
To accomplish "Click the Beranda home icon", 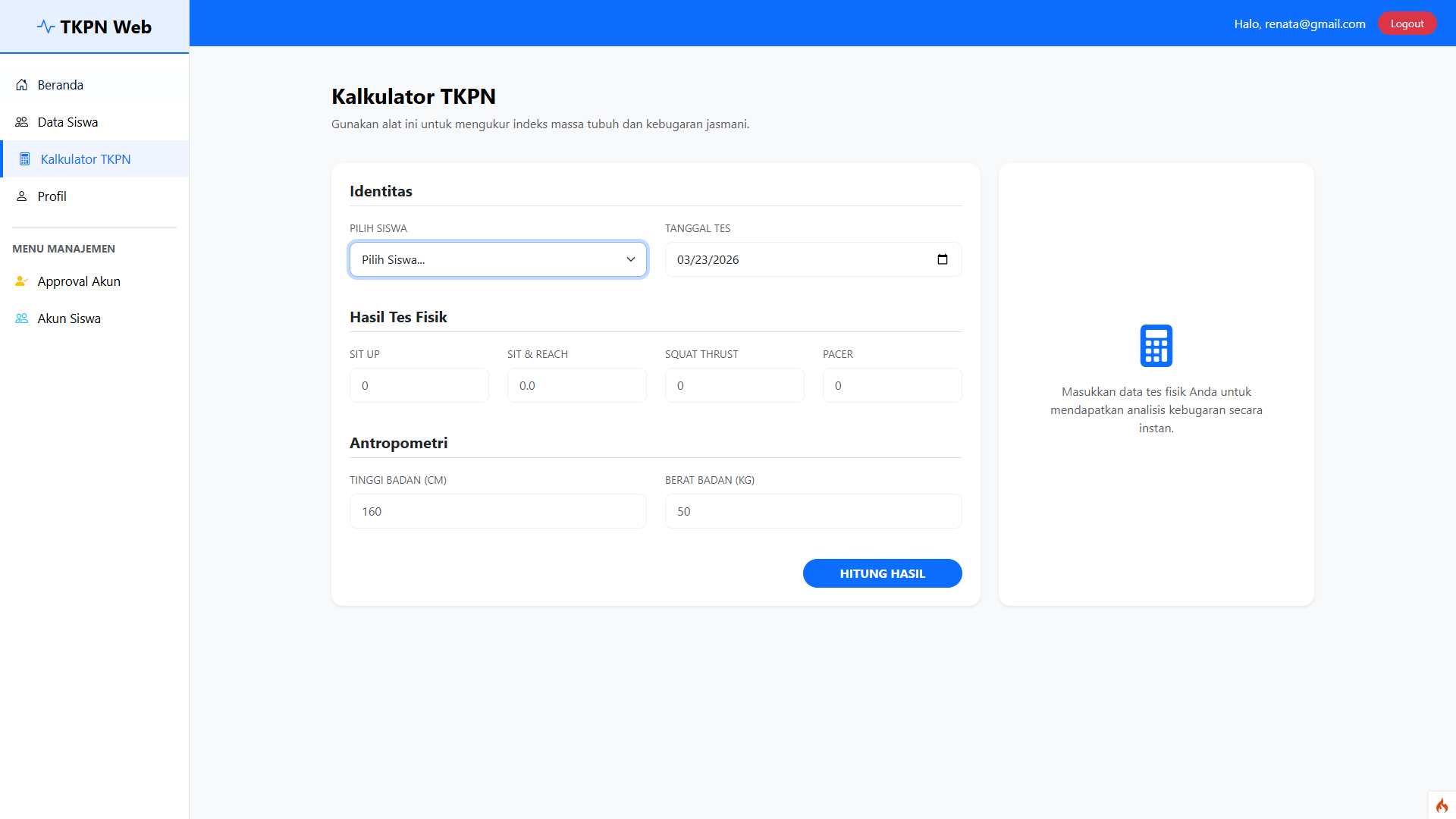I will tap(22, 85).
